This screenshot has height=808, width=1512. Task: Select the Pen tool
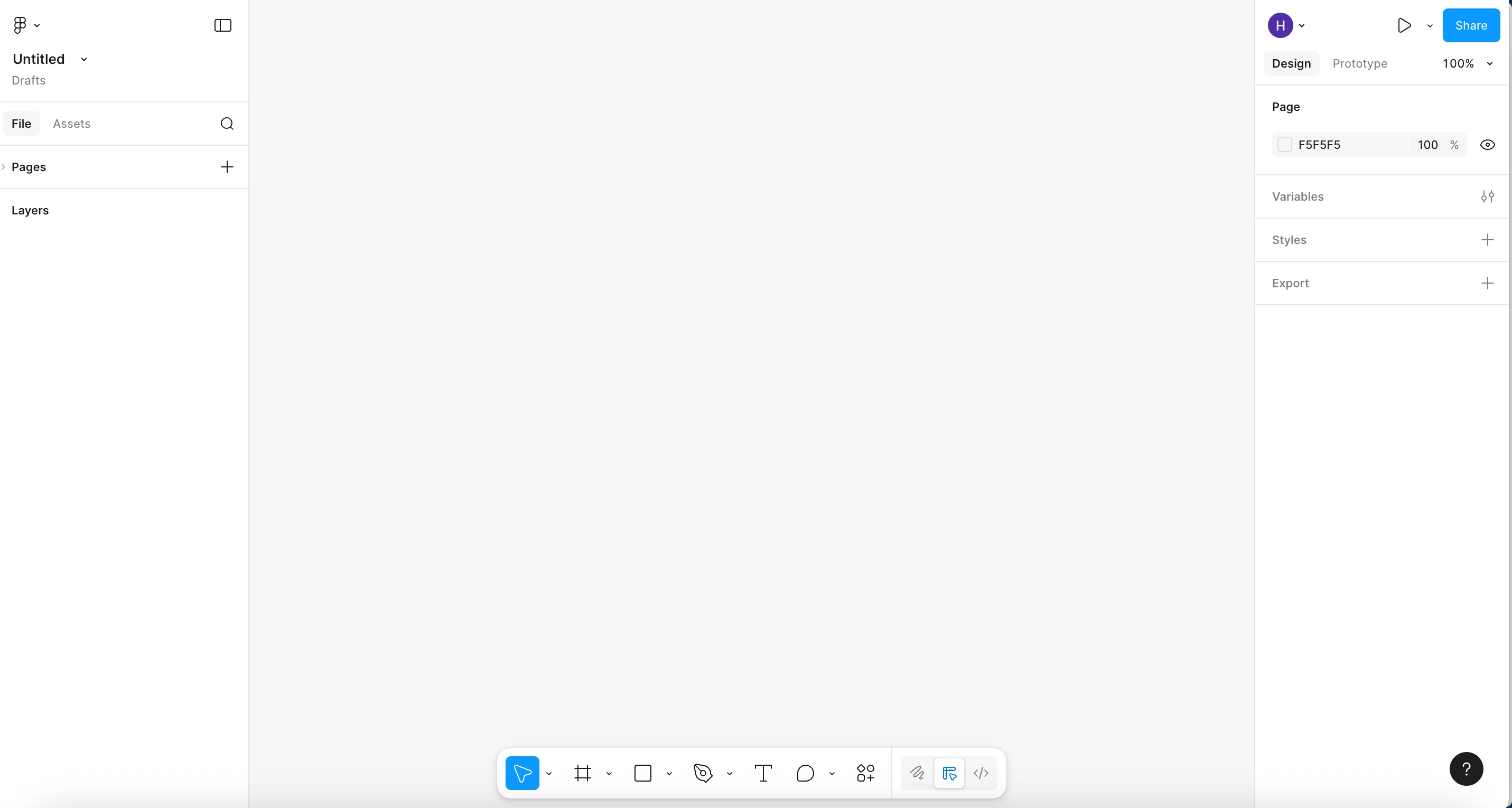click(x=703, y=773)
